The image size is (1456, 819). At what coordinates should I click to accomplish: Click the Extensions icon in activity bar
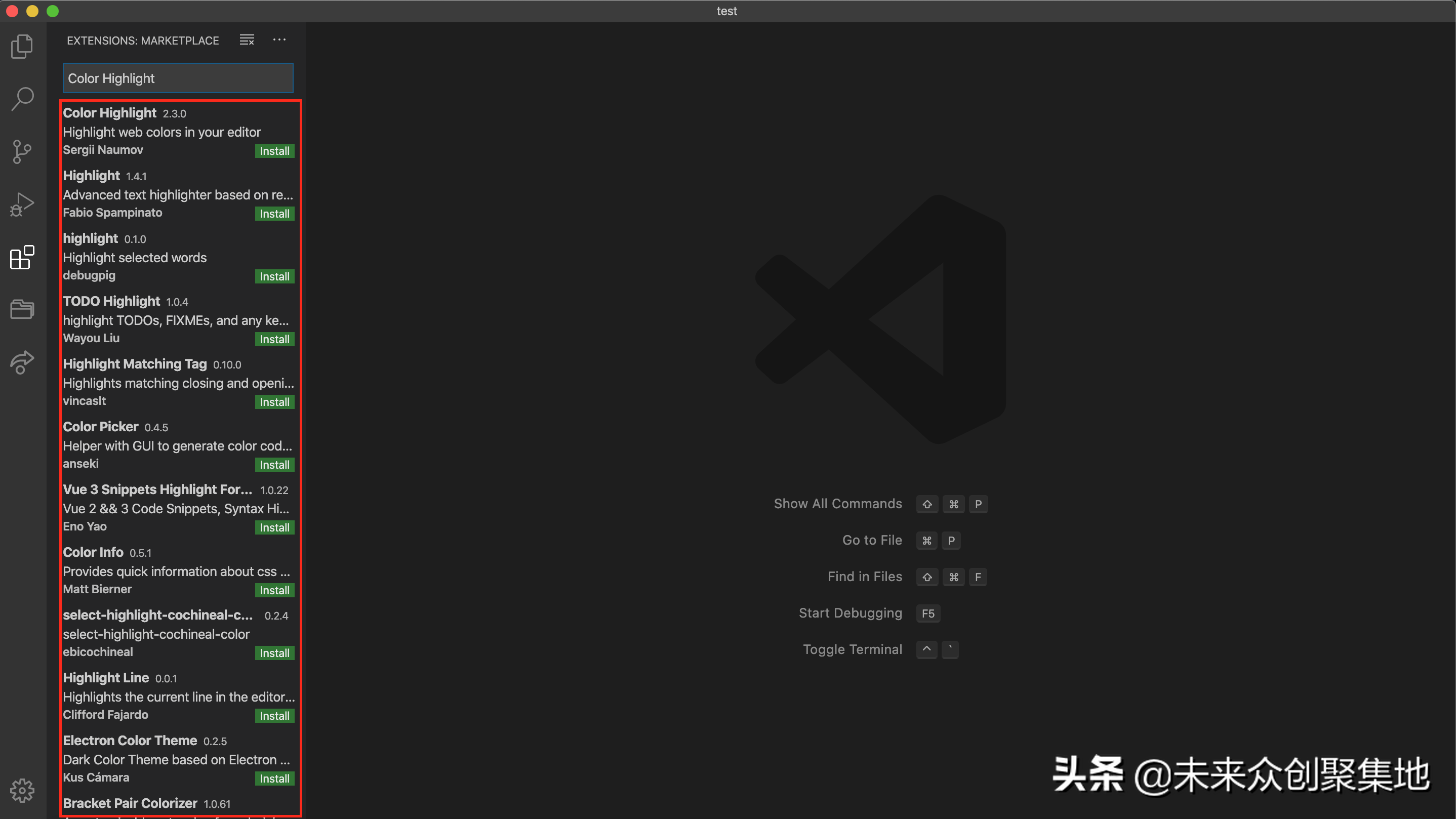pos(22,258)
